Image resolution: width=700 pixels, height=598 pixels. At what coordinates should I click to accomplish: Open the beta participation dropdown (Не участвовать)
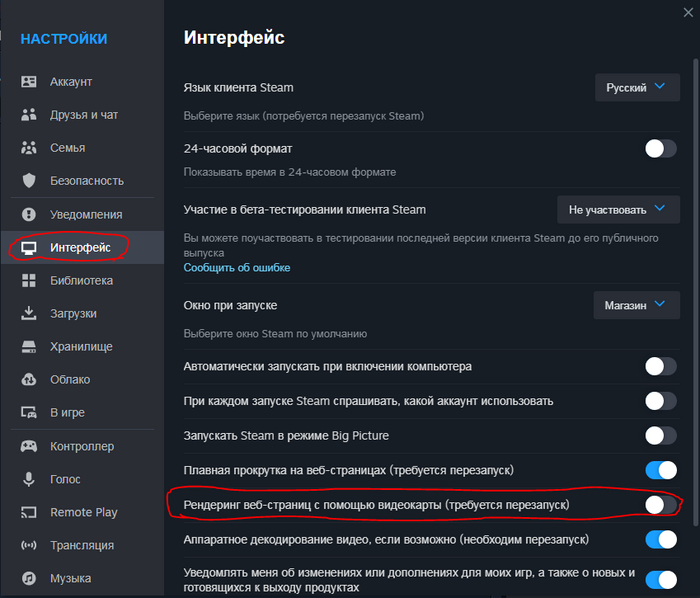point(616,210)
